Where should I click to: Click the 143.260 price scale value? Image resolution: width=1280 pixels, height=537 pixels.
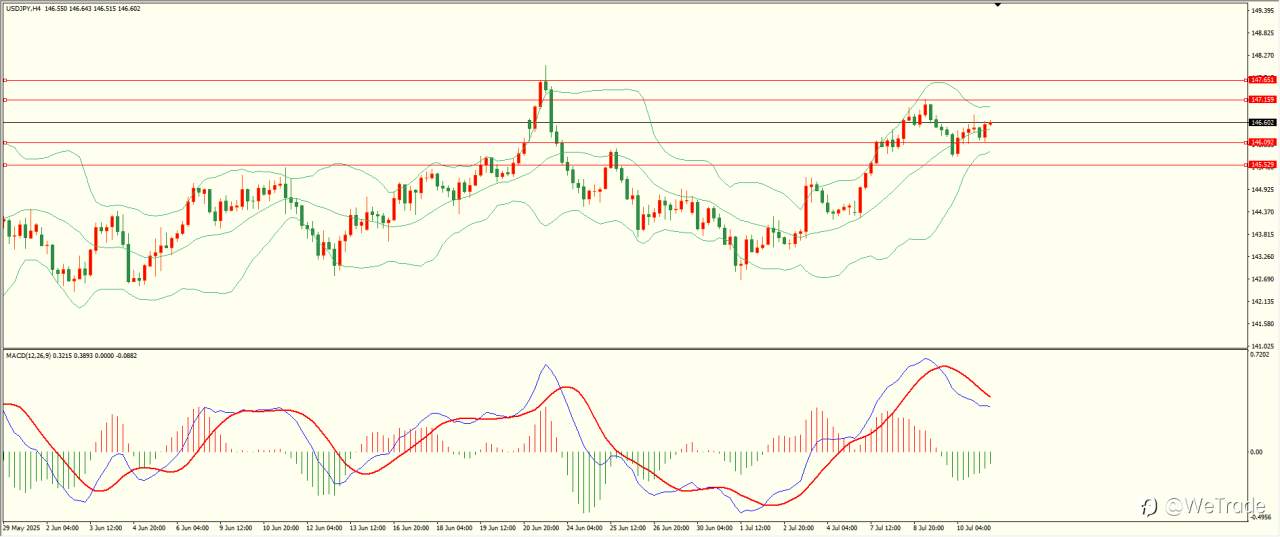1262,256
